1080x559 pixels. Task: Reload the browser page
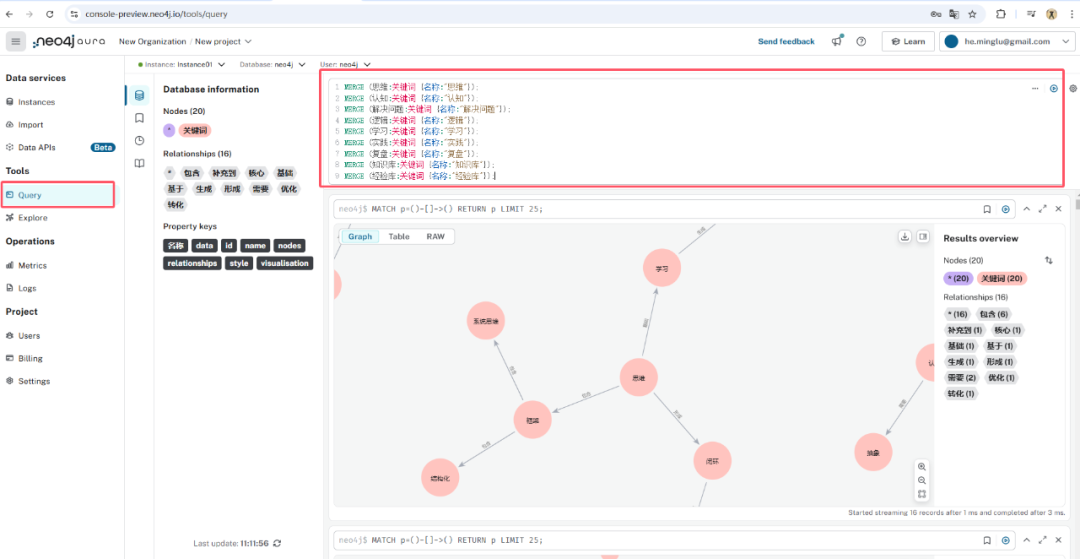pyautogui.click(x=50, y=14)
